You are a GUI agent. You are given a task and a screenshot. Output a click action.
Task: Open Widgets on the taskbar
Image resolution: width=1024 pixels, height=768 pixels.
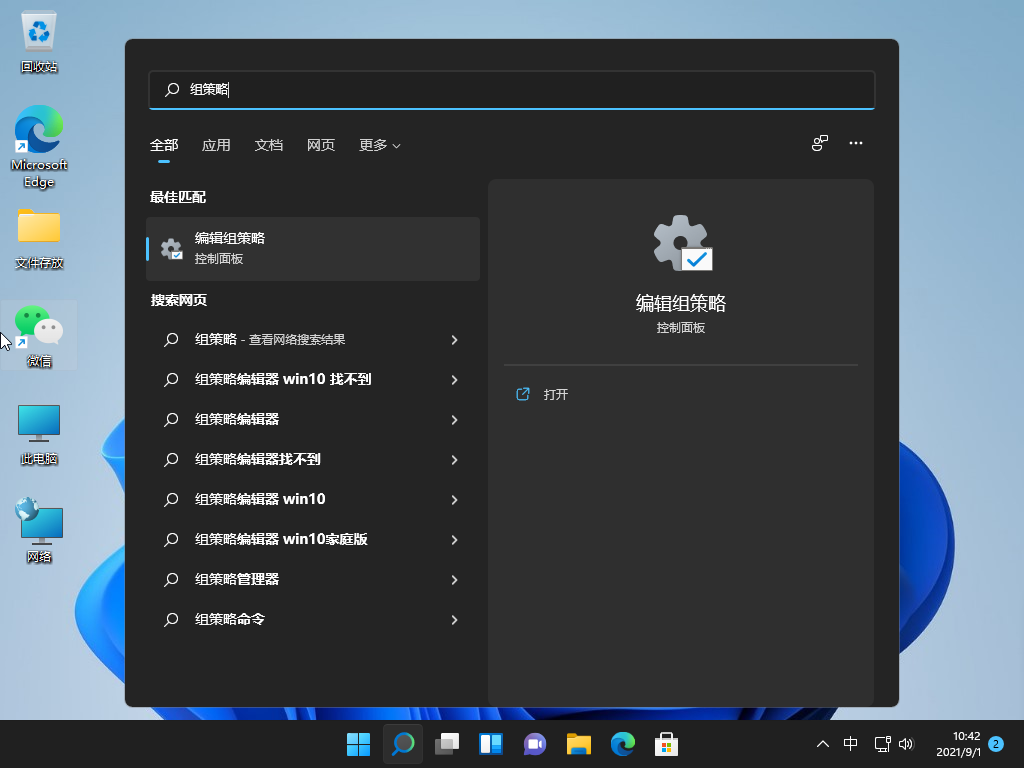pyautogui.click(x=490, y=744)
